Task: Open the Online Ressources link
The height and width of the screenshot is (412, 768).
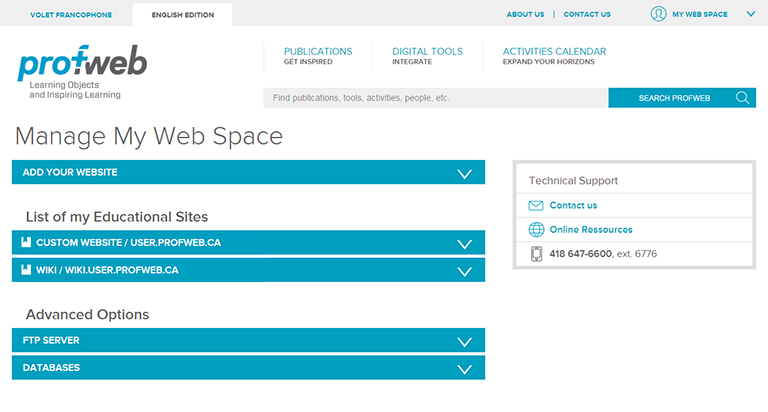Action: pos(591,229)
